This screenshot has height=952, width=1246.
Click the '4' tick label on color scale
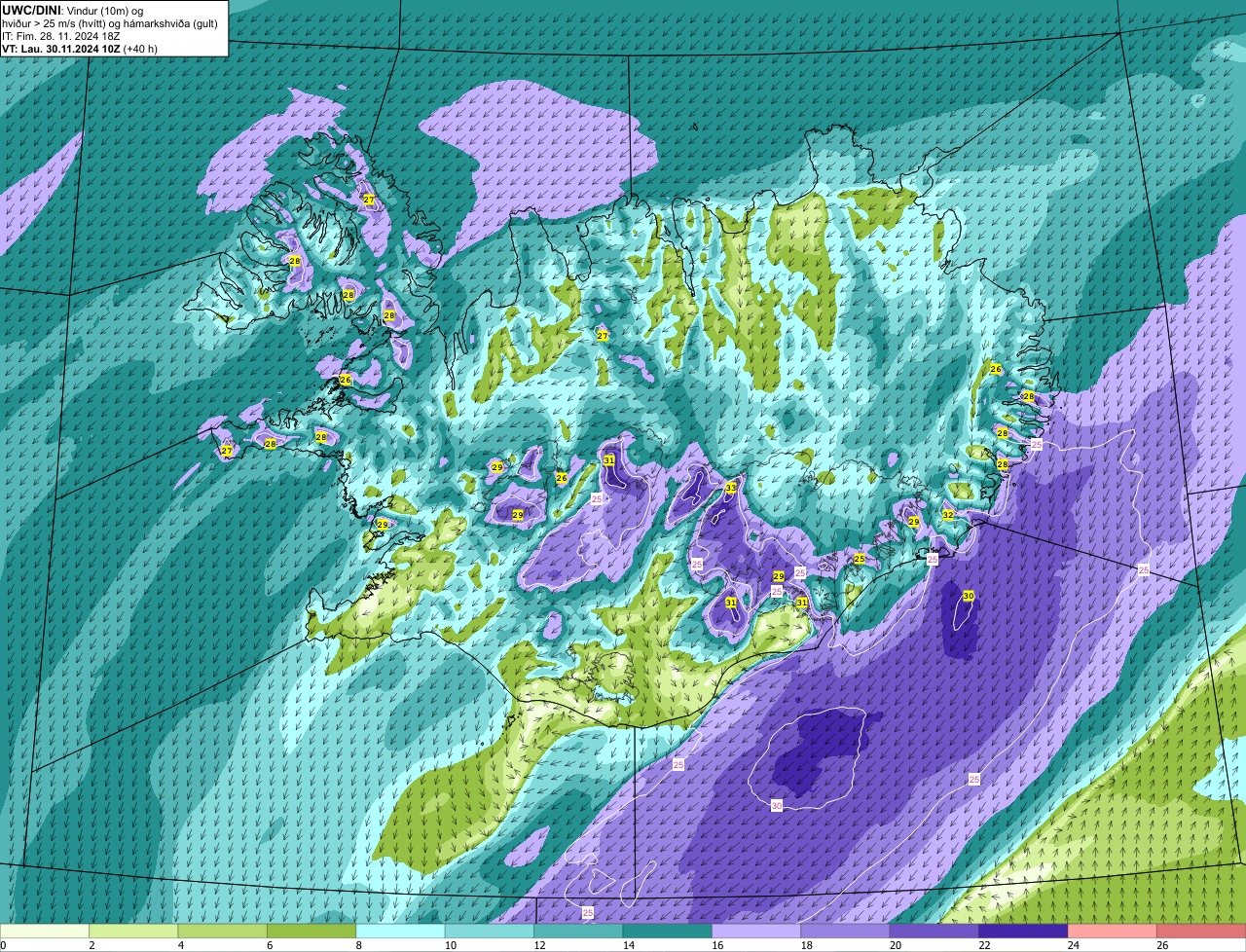click(x=180, y=945)
